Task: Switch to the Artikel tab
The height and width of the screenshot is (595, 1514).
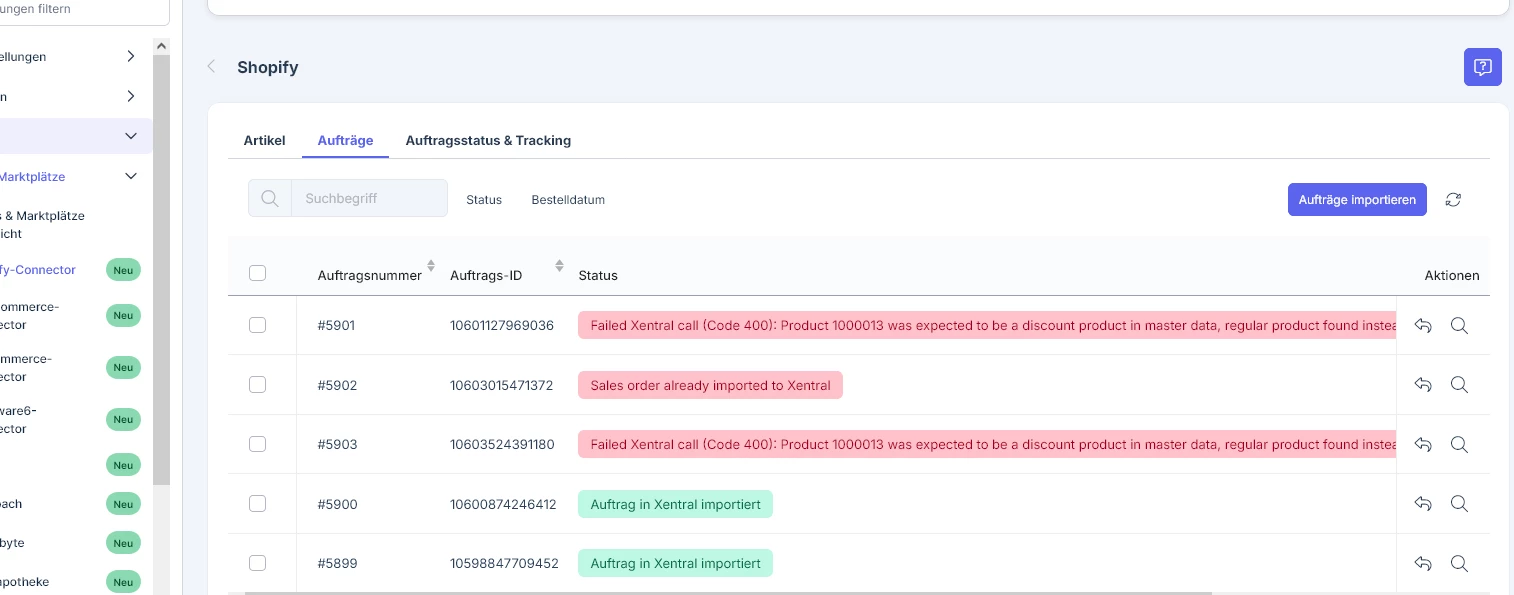Action: pos(264,140)
